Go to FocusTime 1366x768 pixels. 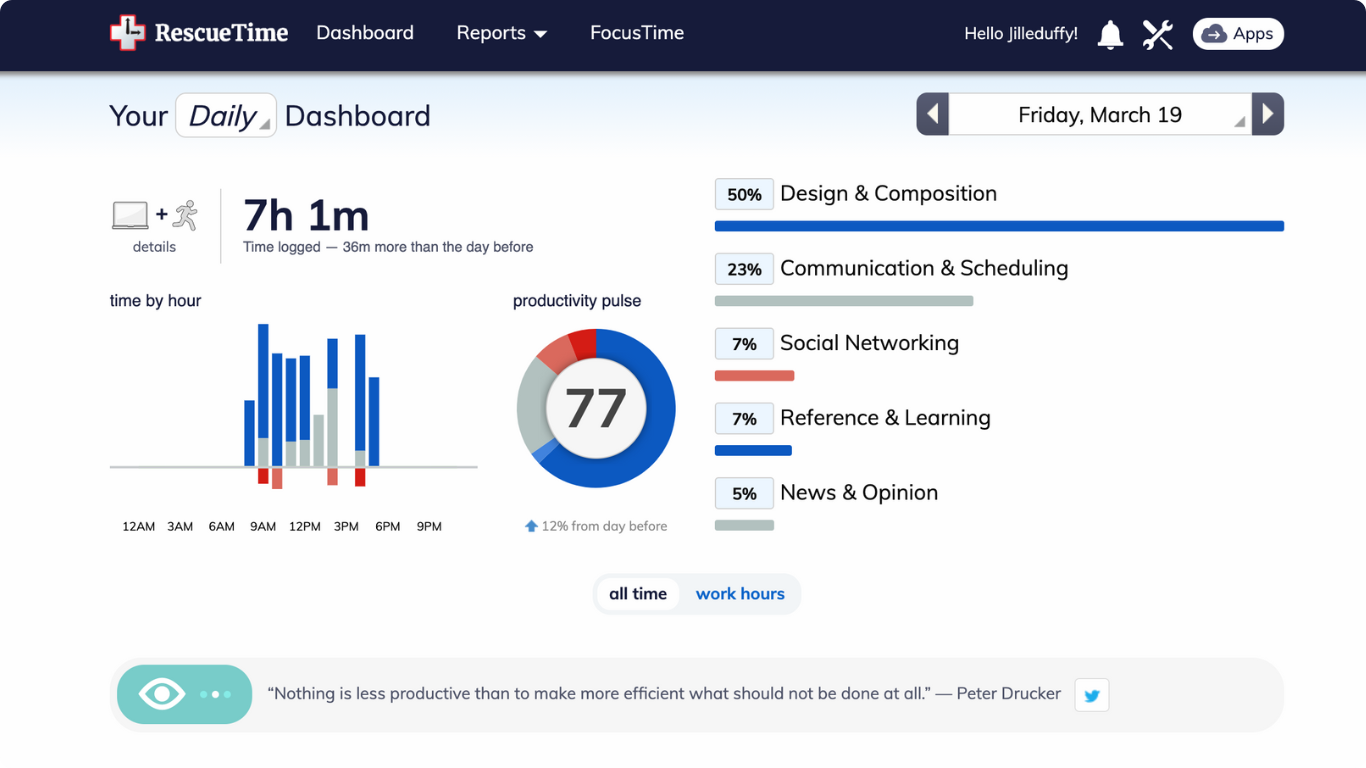coord(637,33)
